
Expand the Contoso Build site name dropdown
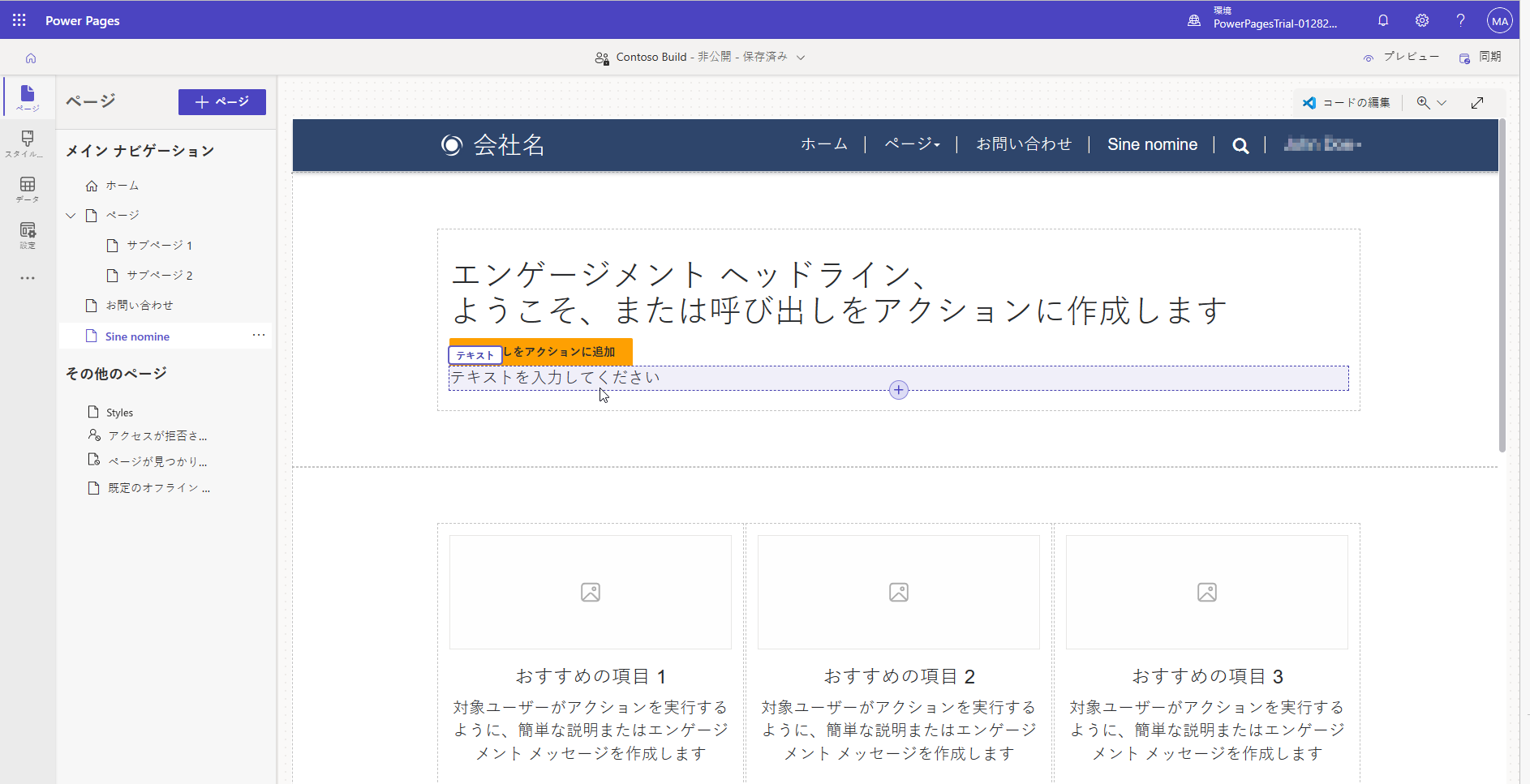[x=800, y=57]
